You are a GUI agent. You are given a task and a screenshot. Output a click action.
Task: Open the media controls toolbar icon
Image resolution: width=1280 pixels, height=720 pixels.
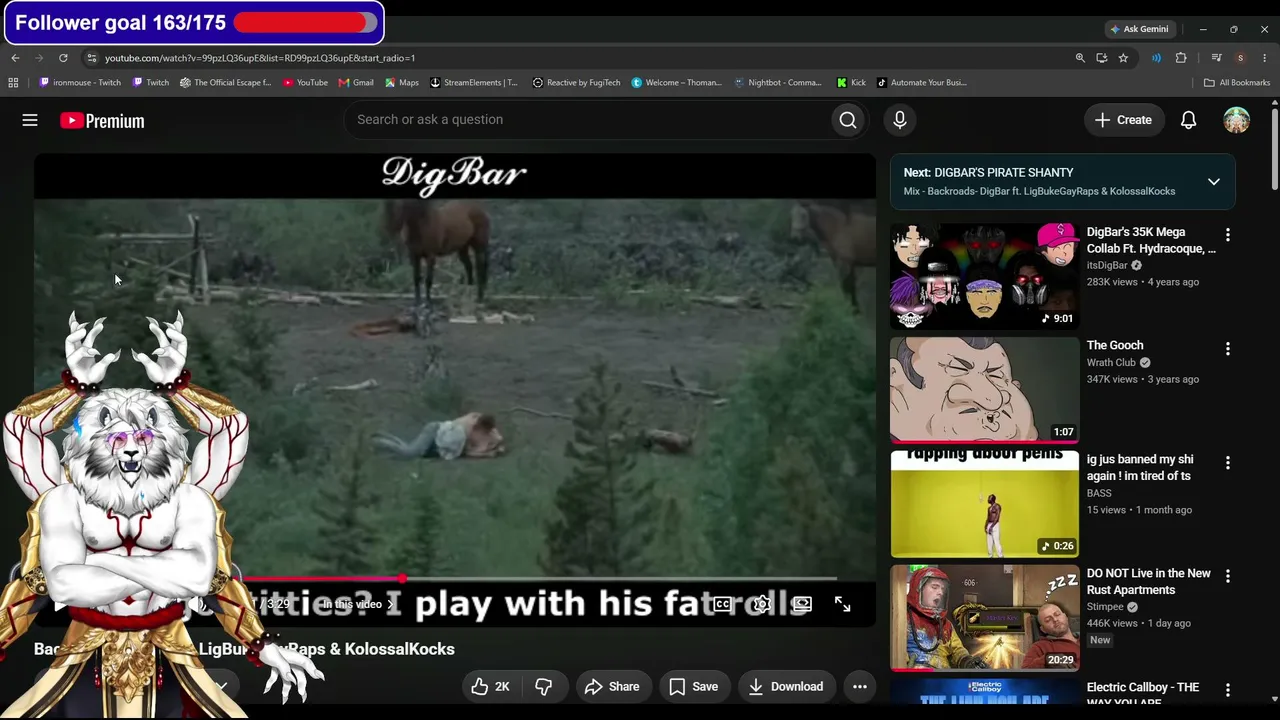point(1217,58)
